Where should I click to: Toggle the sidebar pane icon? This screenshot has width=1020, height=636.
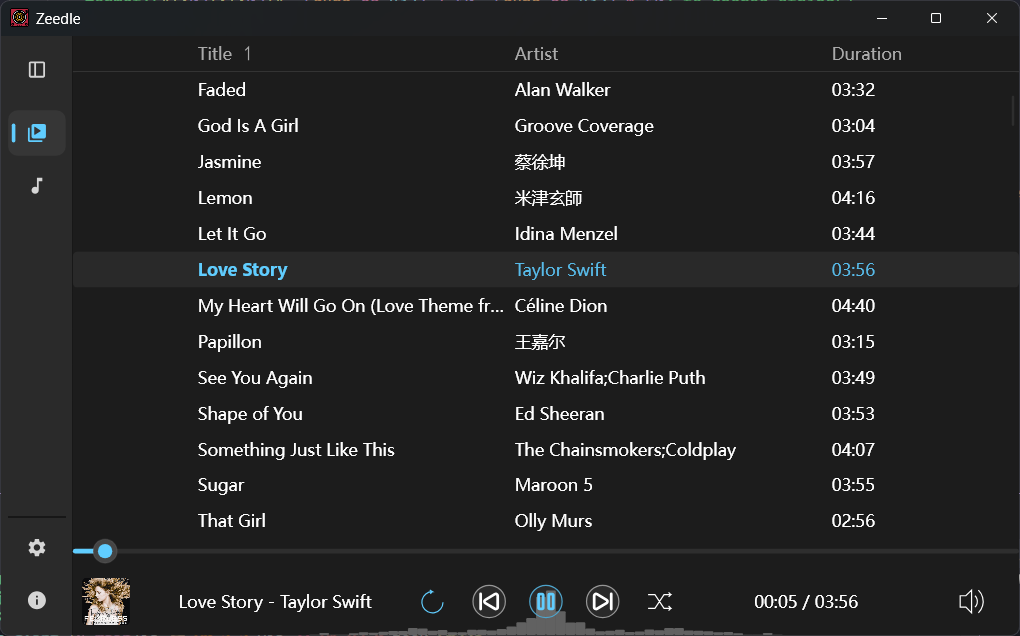pyautogui.click(x=37, y=70)
